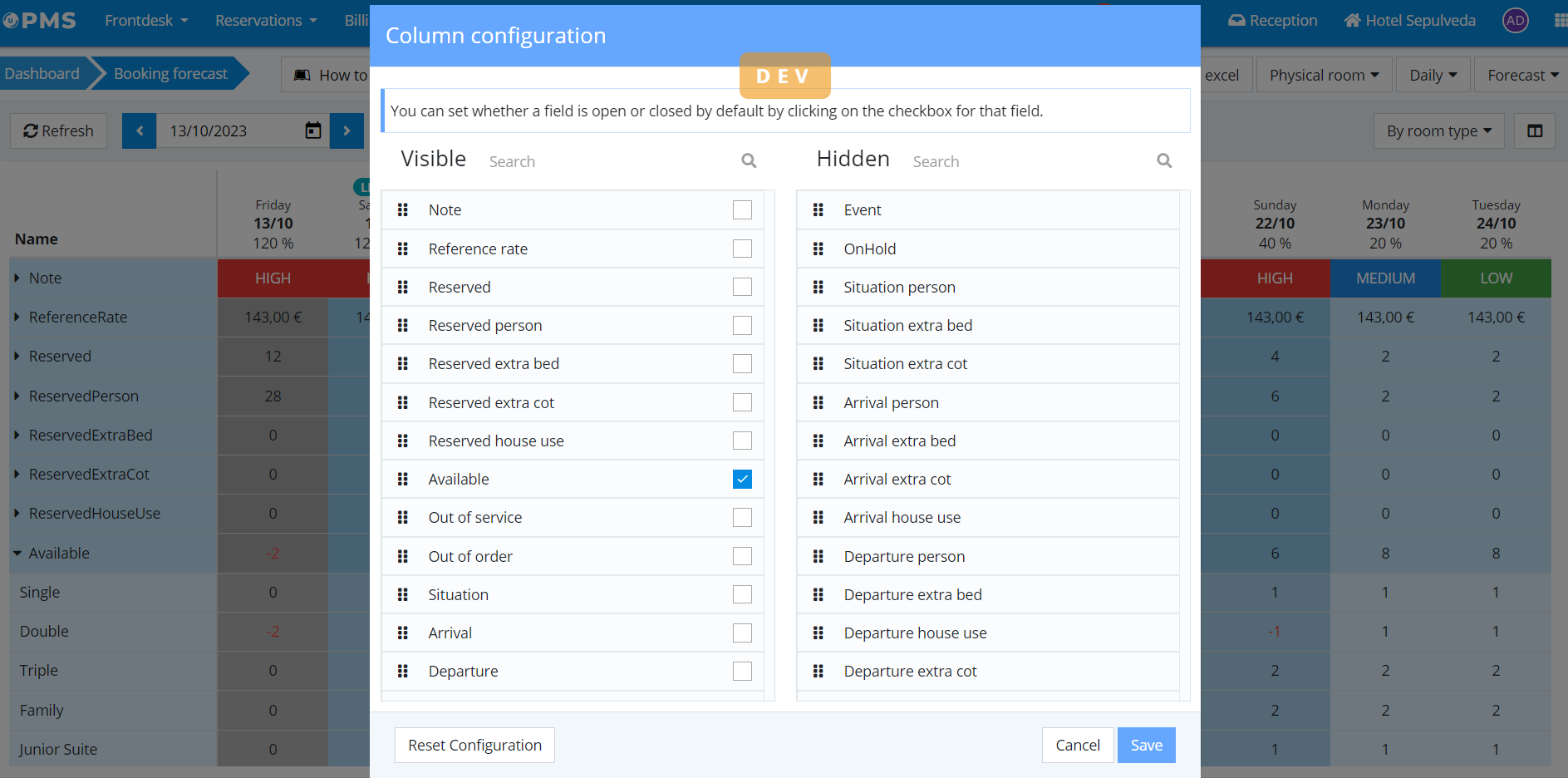
Task: Click Reset Configuration button
Action: click(x=474, y=746)
